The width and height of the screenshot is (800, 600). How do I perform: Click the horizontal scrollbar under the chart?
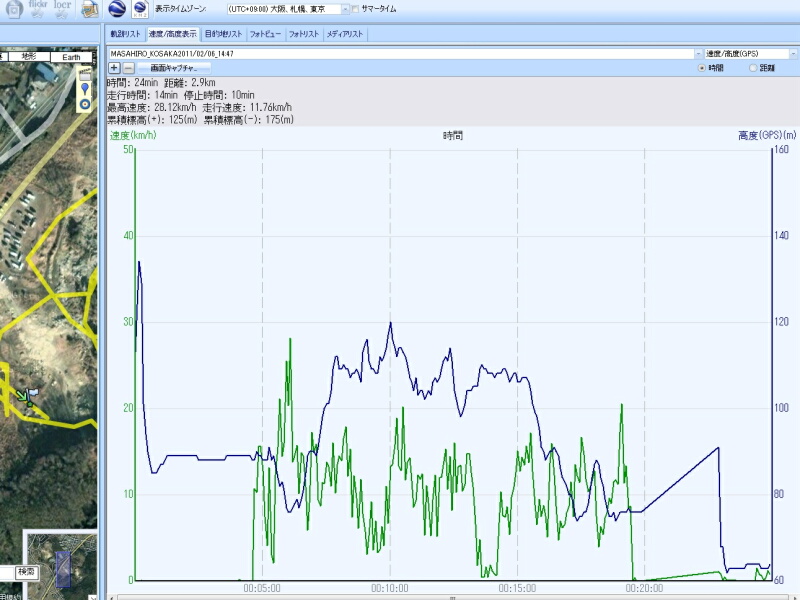(x=452, y=597)
